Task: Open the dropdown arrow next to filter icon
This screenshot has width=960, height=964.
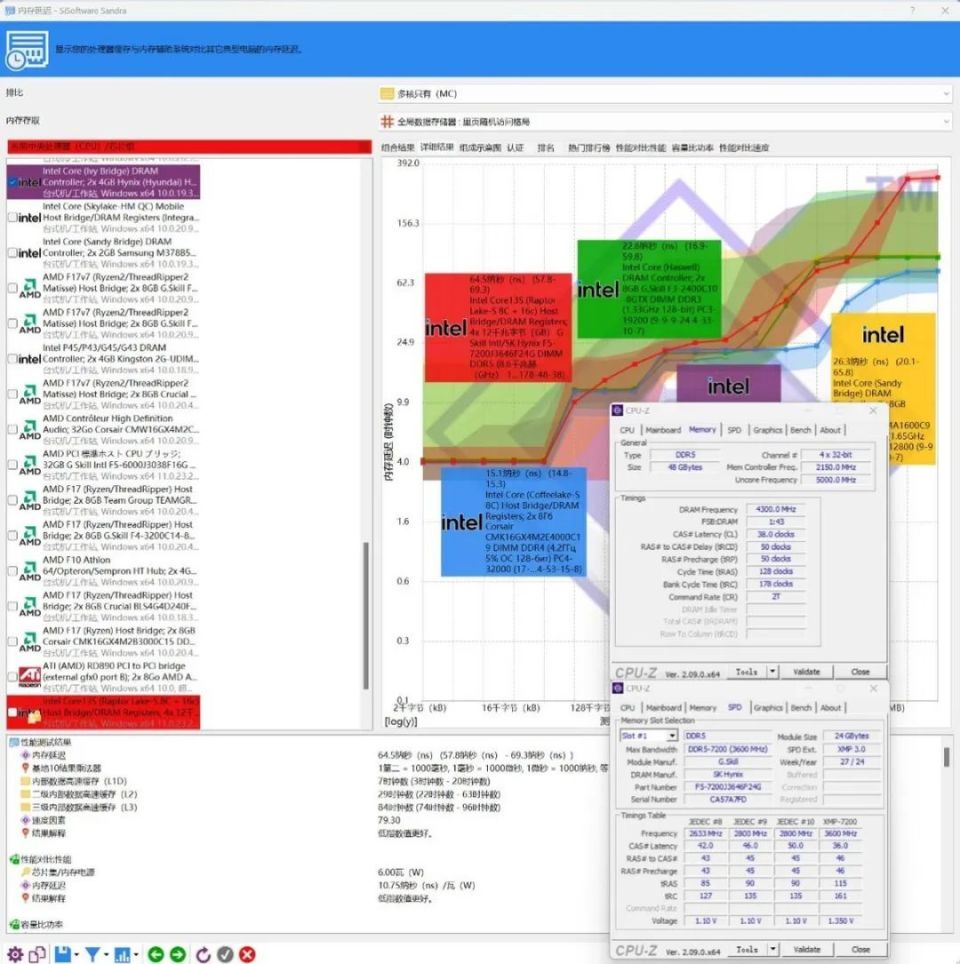Action: click(106, 955)
